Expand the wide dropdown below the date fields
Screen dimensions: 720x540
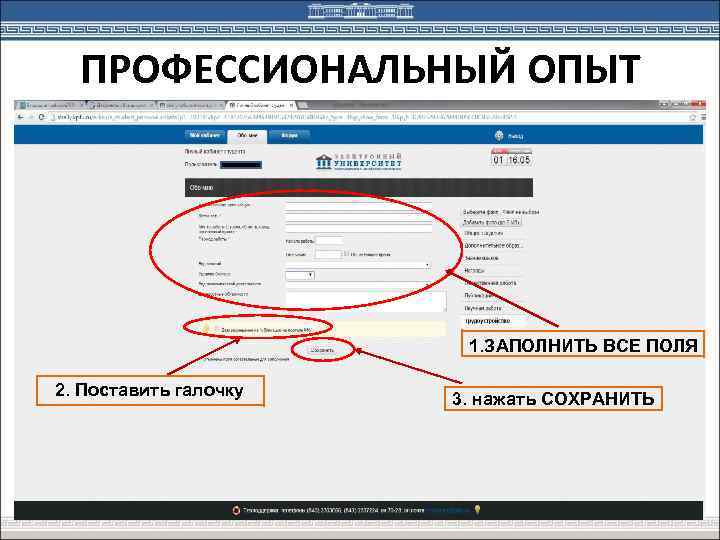point(358,265)
